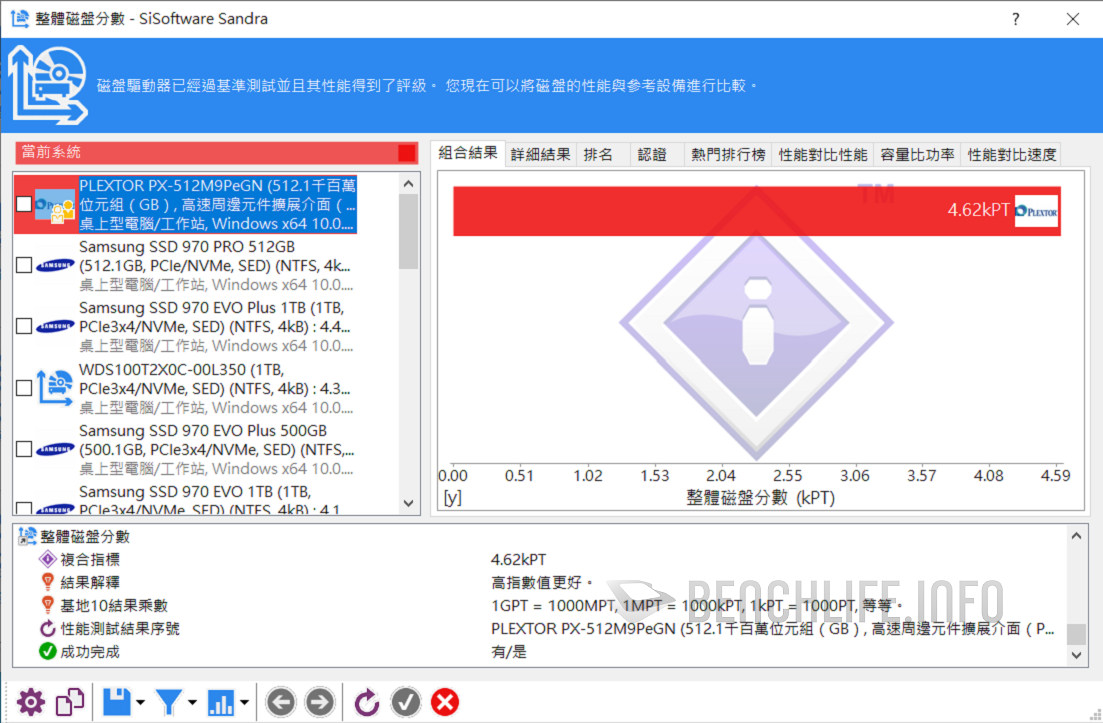Screen dimensions: 1103x723
Task: Click the copy results icon
Action: tap(70, 702)
